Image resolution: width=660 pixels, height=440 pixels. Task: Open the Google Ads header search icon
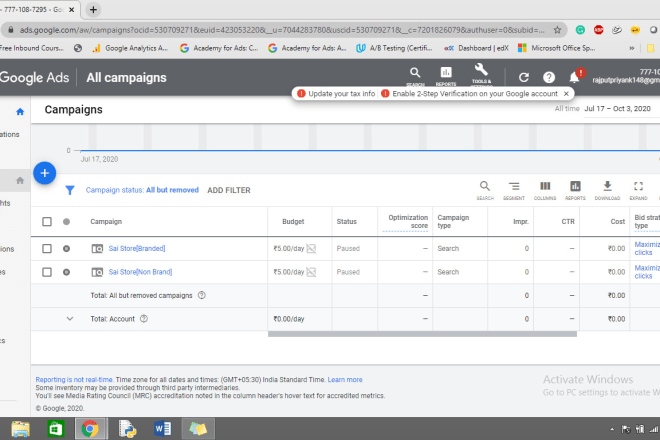coord(415,73)
